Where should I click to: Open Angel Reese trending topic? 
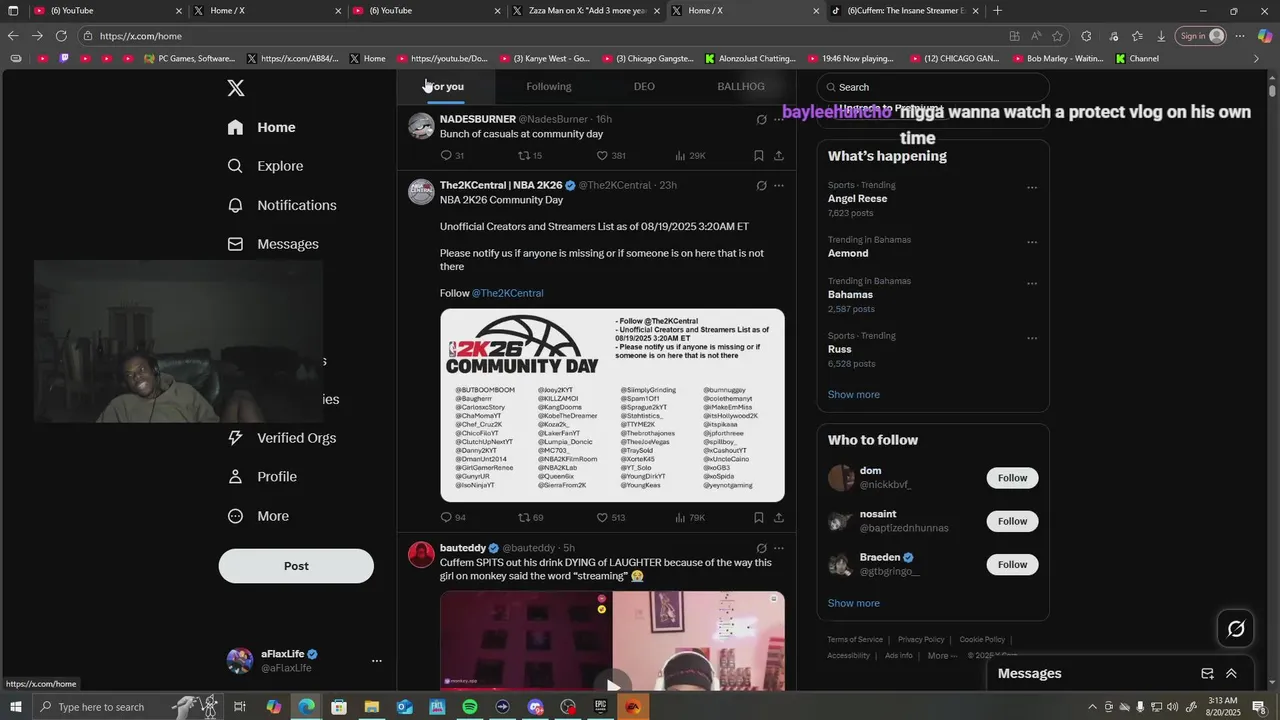point(857,199)
